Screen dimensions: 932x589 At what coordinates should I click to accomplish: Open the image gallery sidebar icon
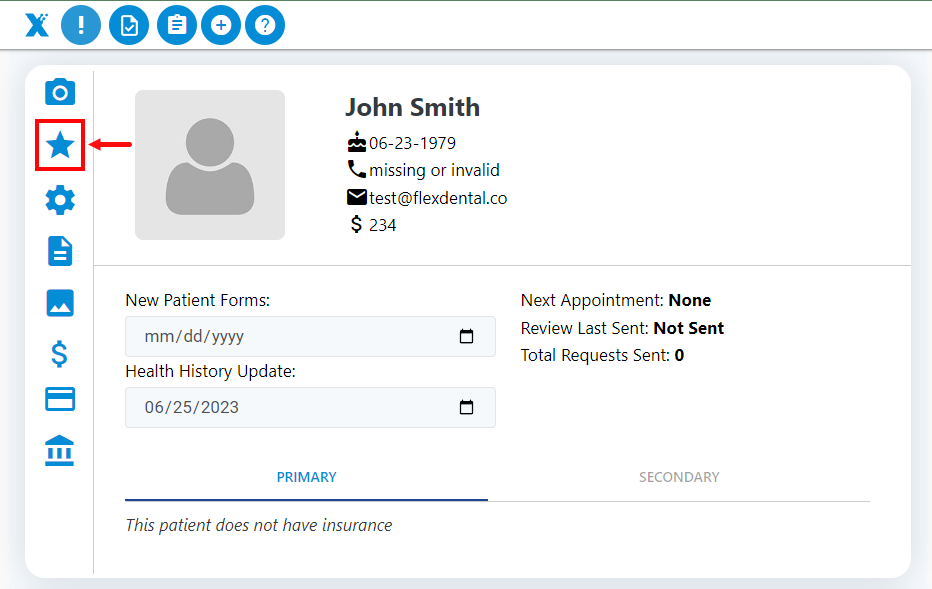click(60, 303)
